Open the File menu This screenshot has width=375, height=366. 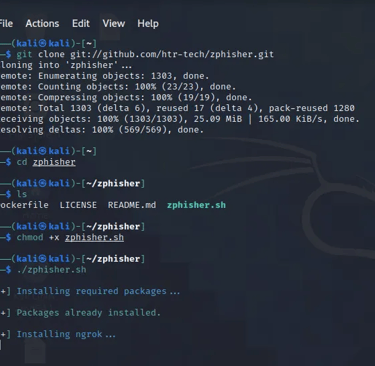[x=6, y=24]
